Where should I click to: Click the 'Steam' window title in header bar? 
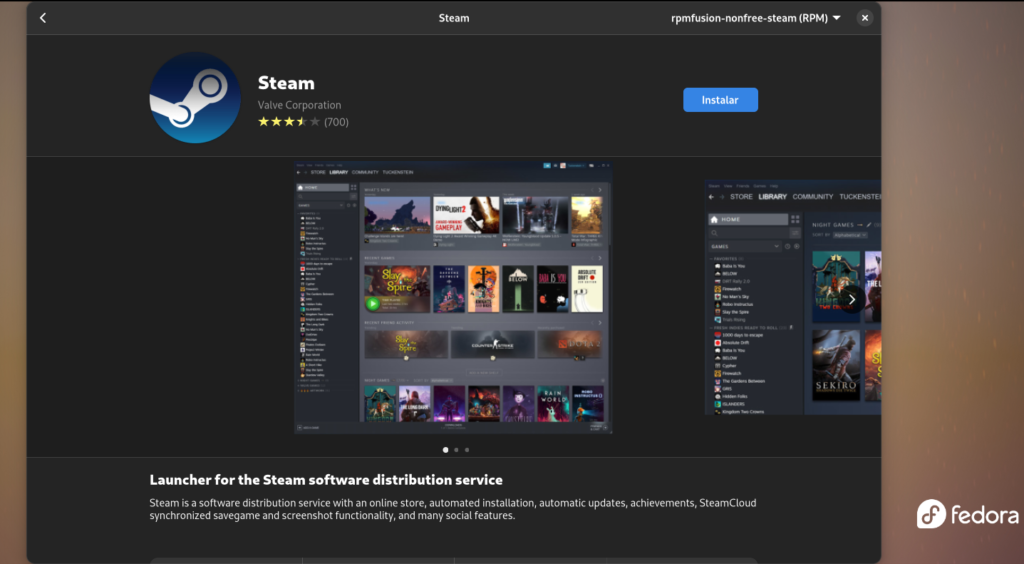[x=454, y=18]
